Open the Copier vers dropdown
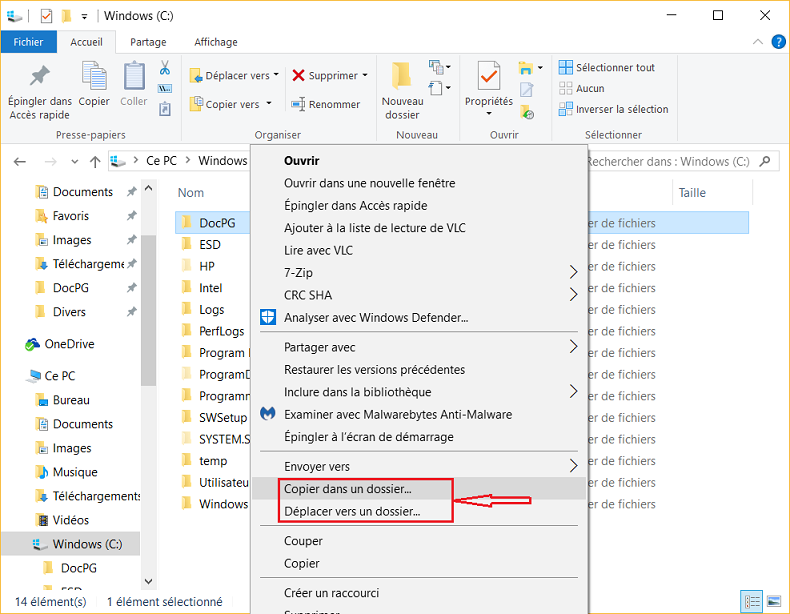 coord(231,104)
